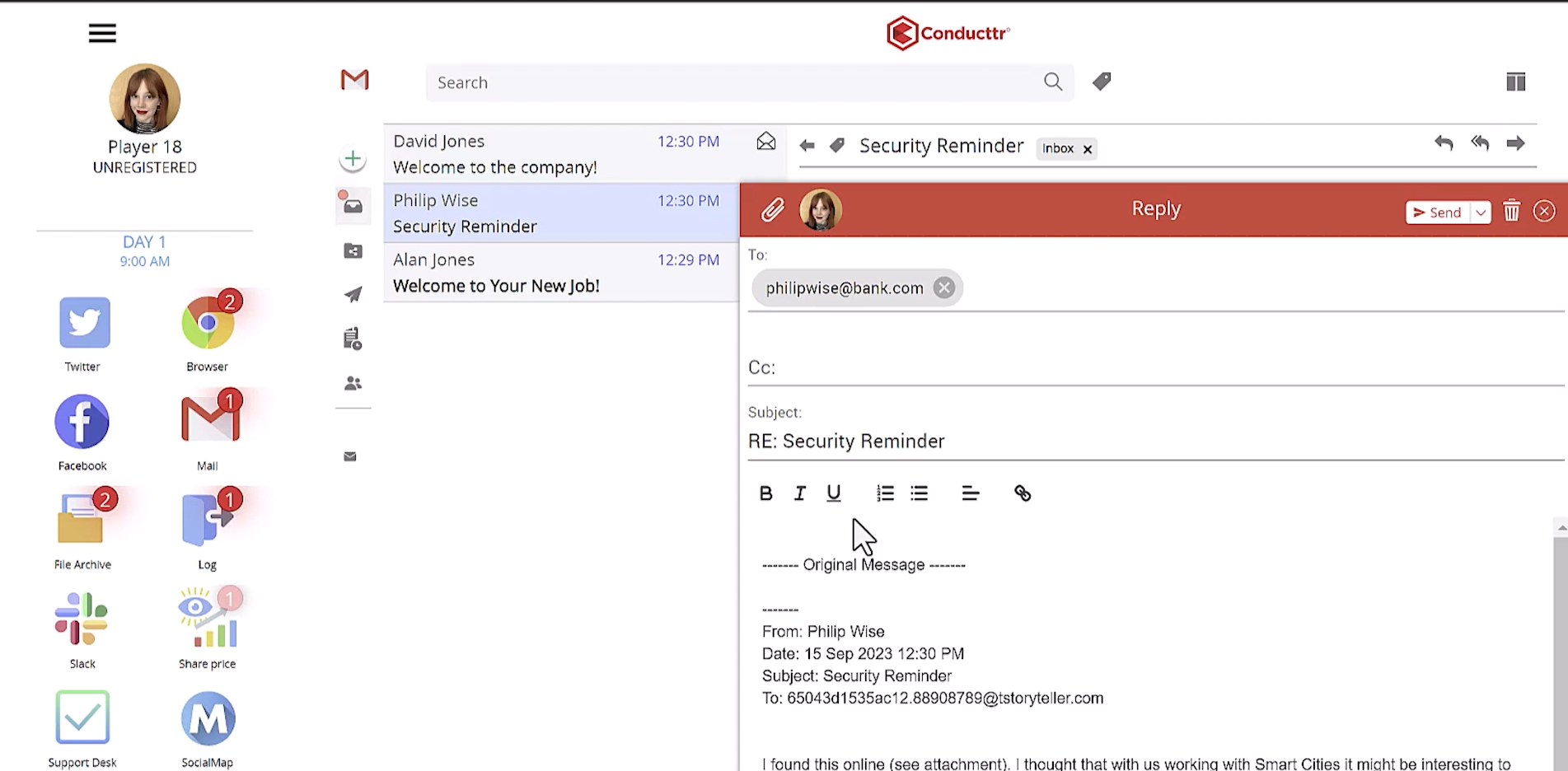Toggle underline formatting

point(834,493)
